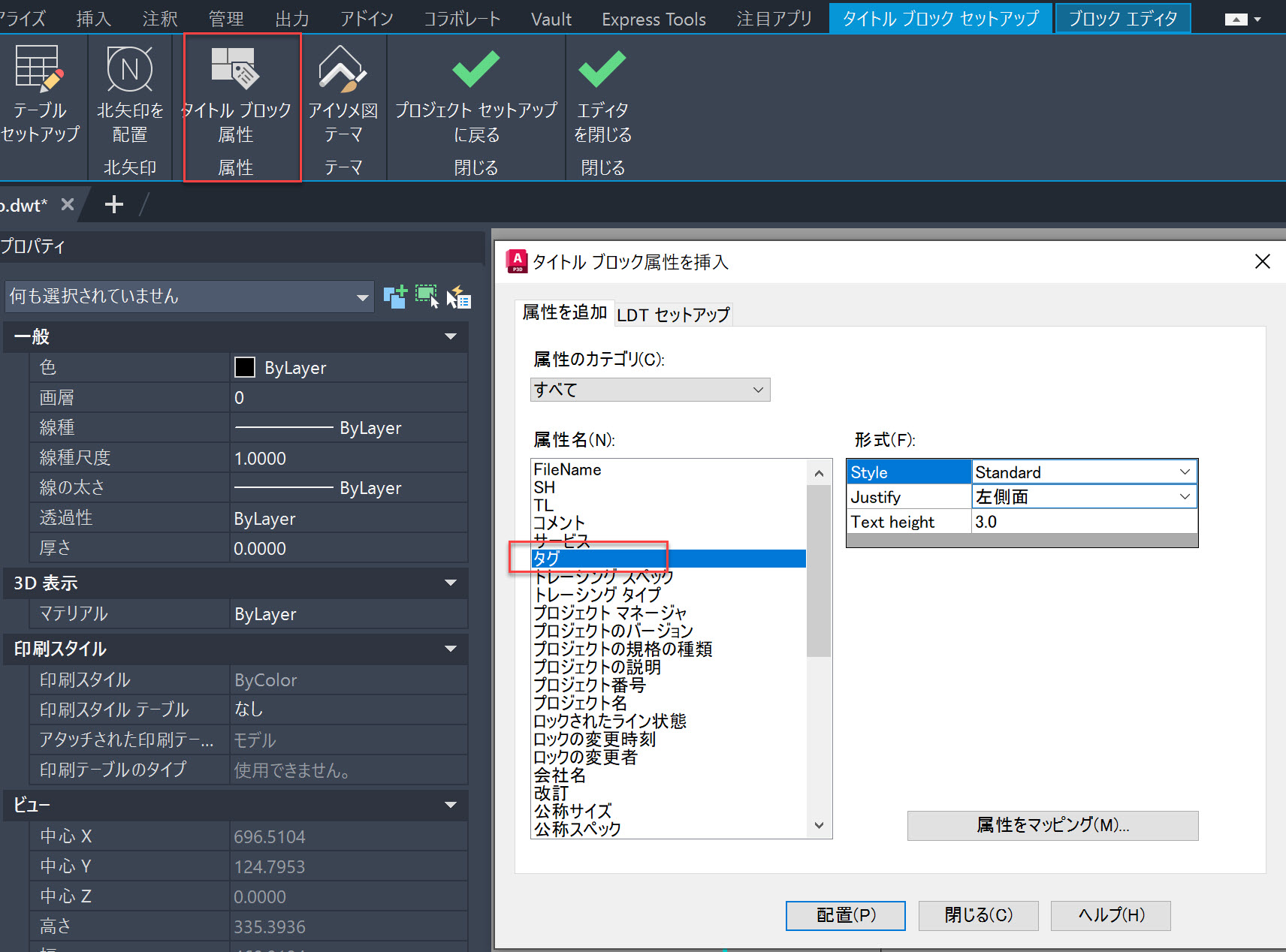Minimize the ribbon with the panel toggle button

click(x=1236, y=20)
